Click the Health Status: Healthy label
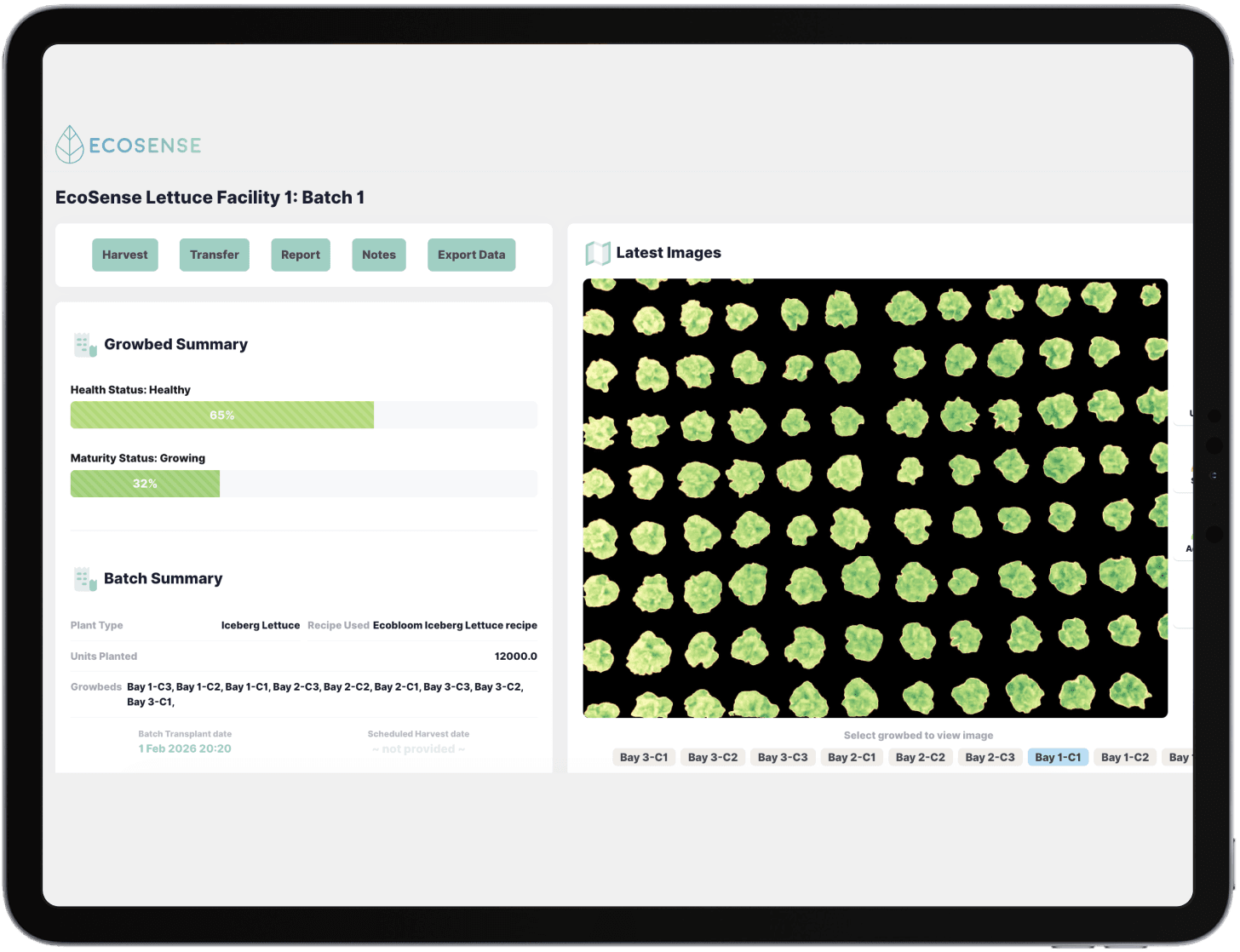Image resolution: width=1240 pixels, height=952 pixels. tap(130, 390)
